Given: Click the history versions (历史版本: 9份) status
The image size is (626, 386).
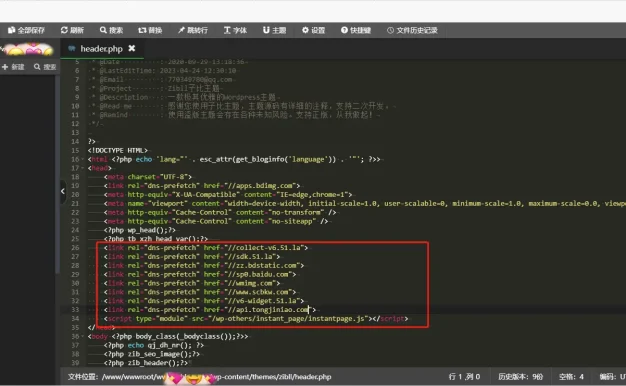Looking at the screenshot, I should pyautogui.click(x=520, y=376).
